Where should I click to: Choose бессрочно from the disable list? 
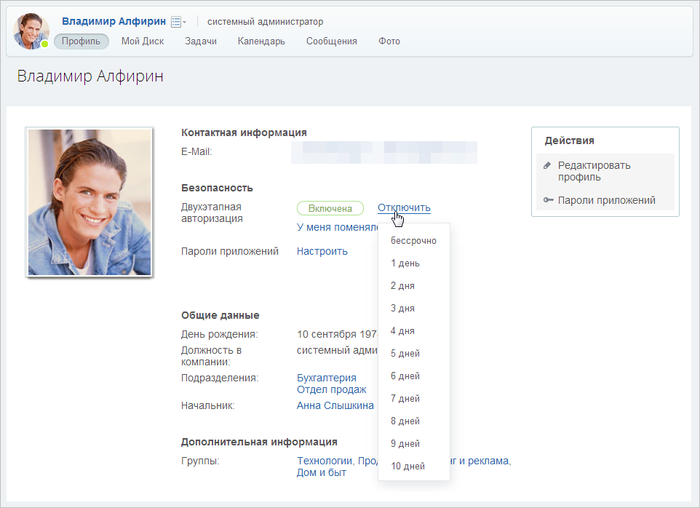pos(413,241)
